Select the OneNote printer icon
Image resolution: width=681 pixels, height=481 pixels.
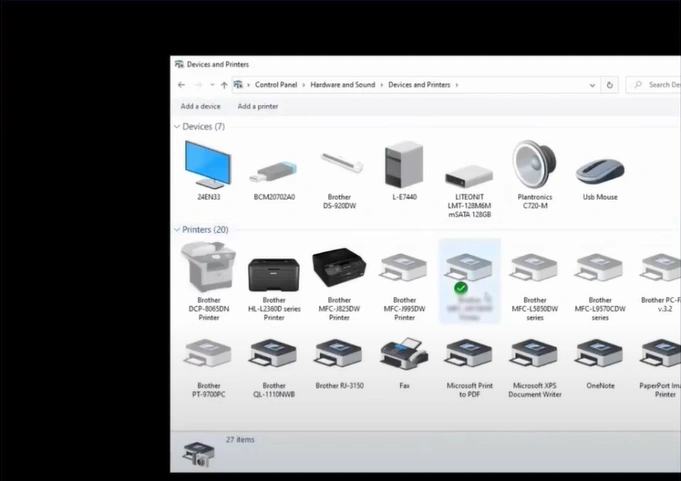(600, 355)
